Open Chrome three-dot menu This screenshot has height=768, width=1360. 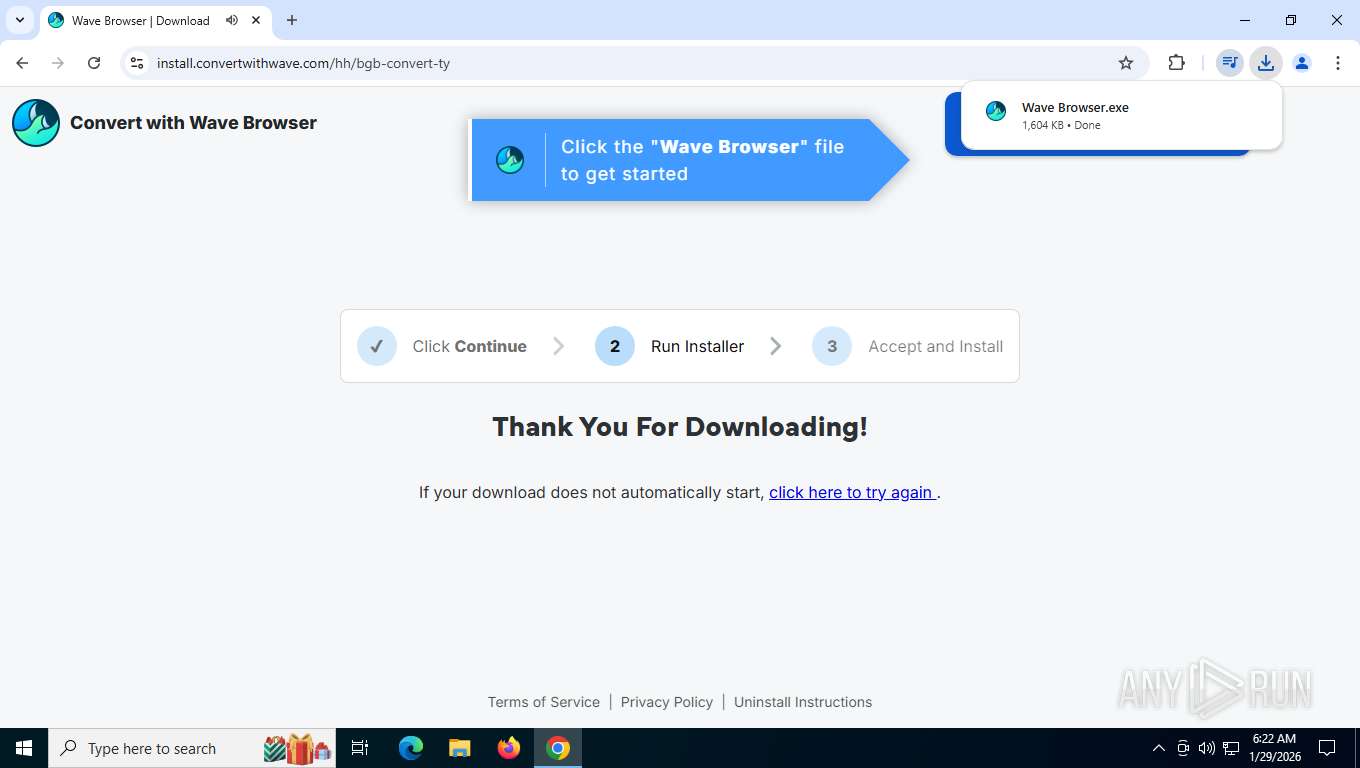pos(1338,63)
